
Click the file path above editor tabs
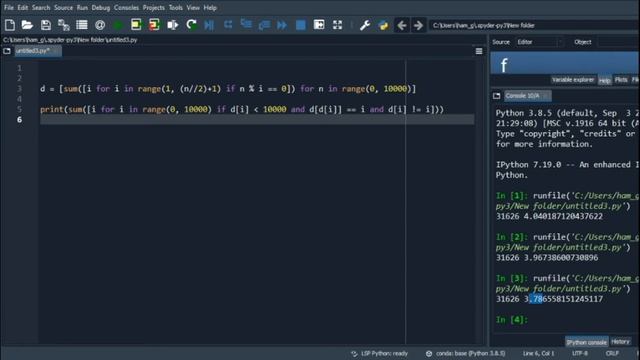70,40
